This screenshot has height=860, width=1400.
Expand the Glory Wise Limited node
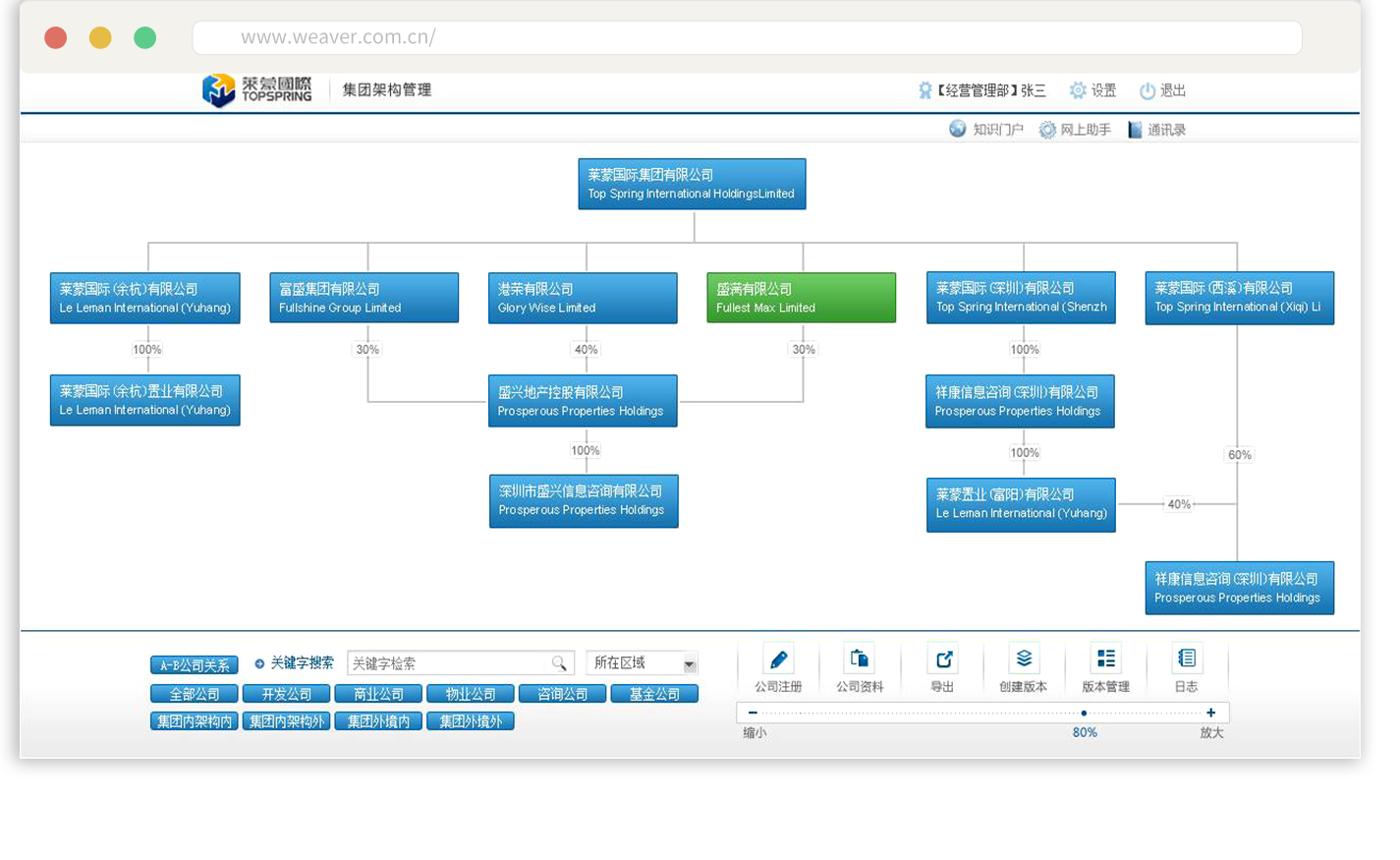click(583, 298)
